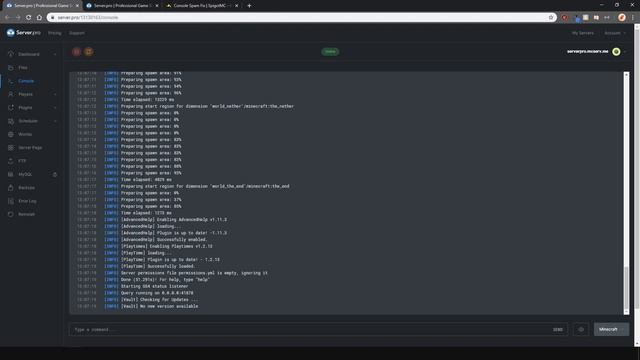Click the 'Starting GS4 status listener' log line
Viewport: 640px width, 360px height.
154,286
